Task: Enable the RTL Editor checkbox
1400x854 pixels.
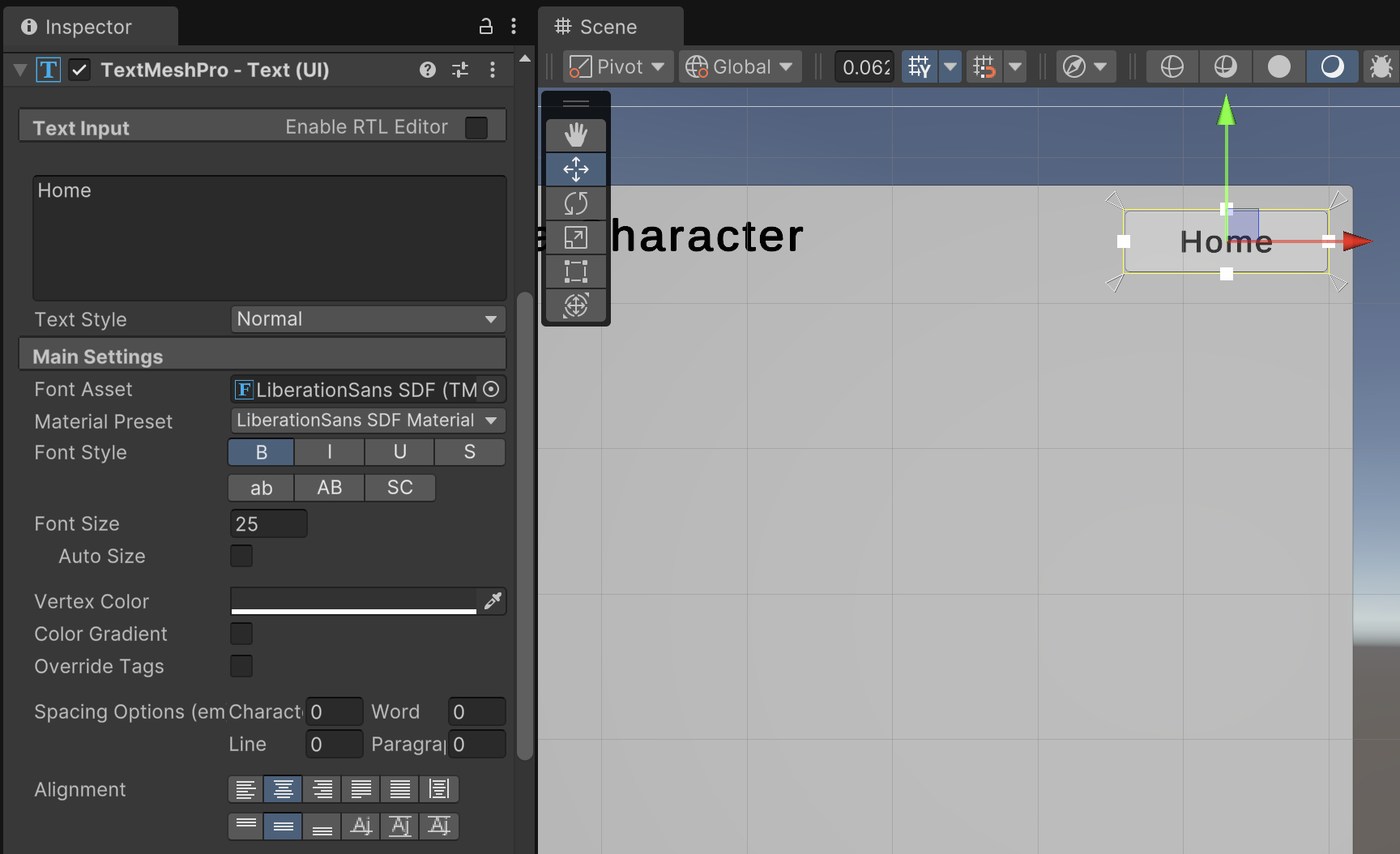Action: [x=476, y=128]
